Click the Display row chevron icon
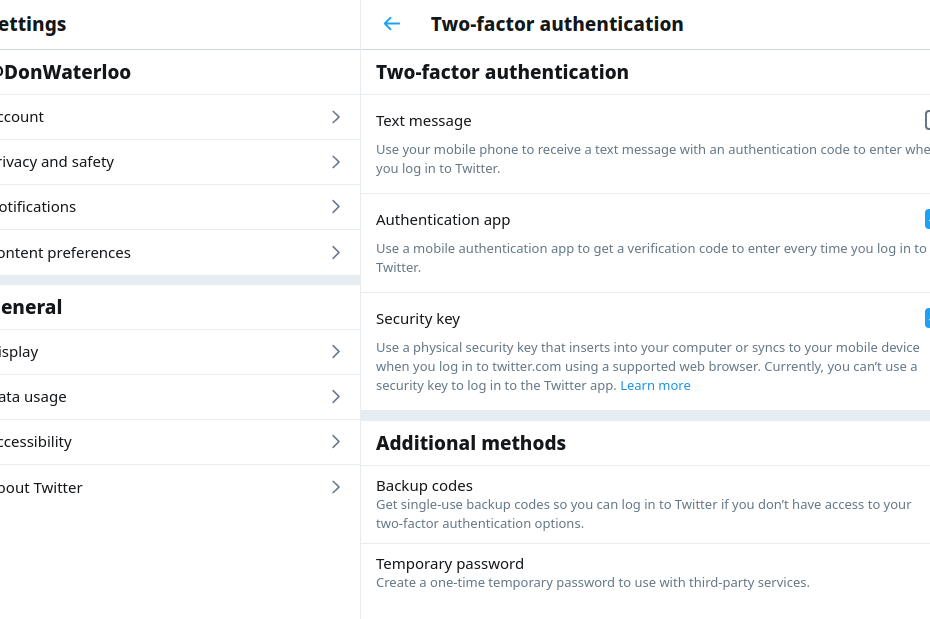 [x=336, y=352]
